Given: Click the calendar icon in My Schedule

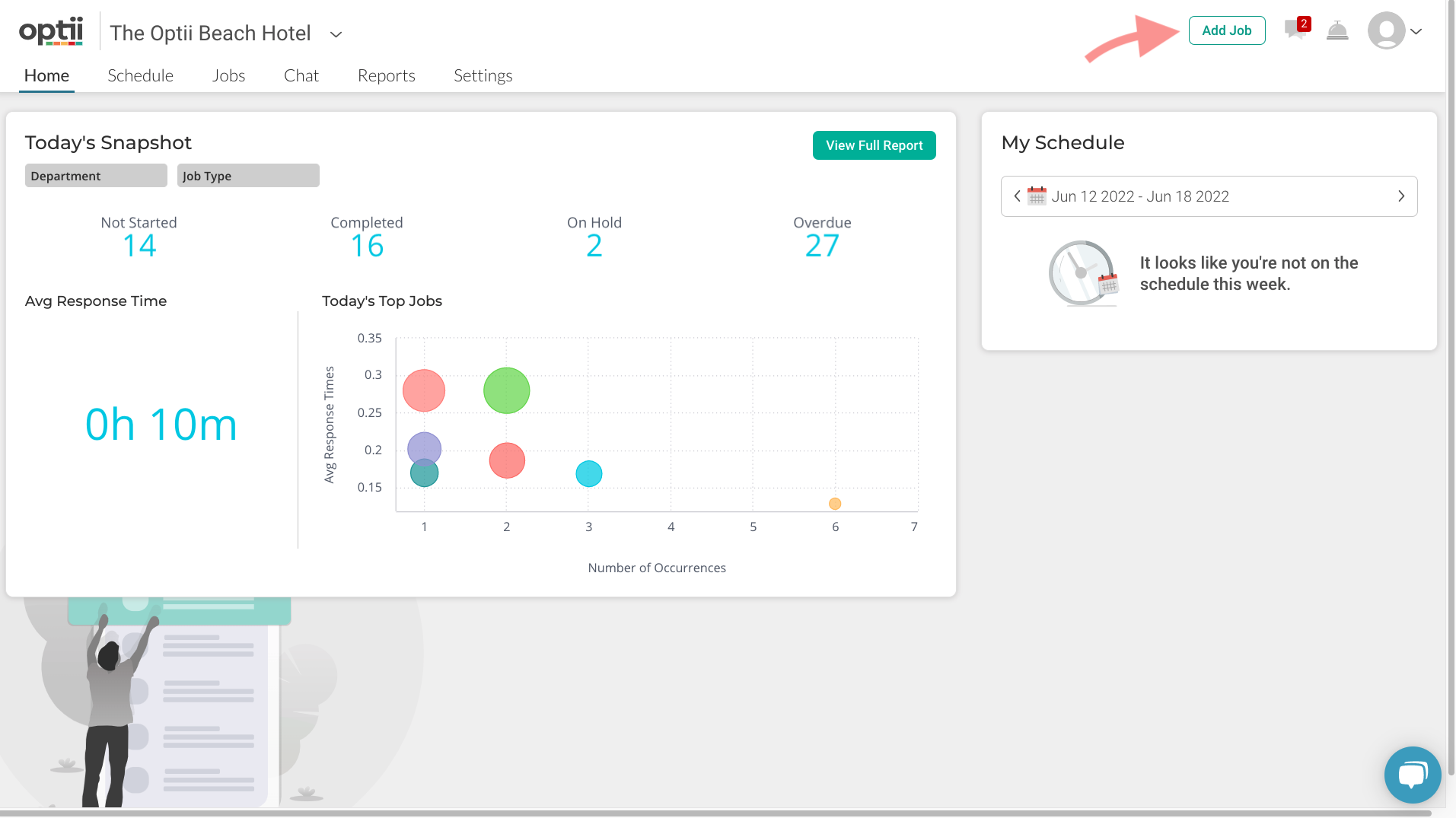Looking at the screenshot, I should pyautogui.click(x=1037, y=196).
